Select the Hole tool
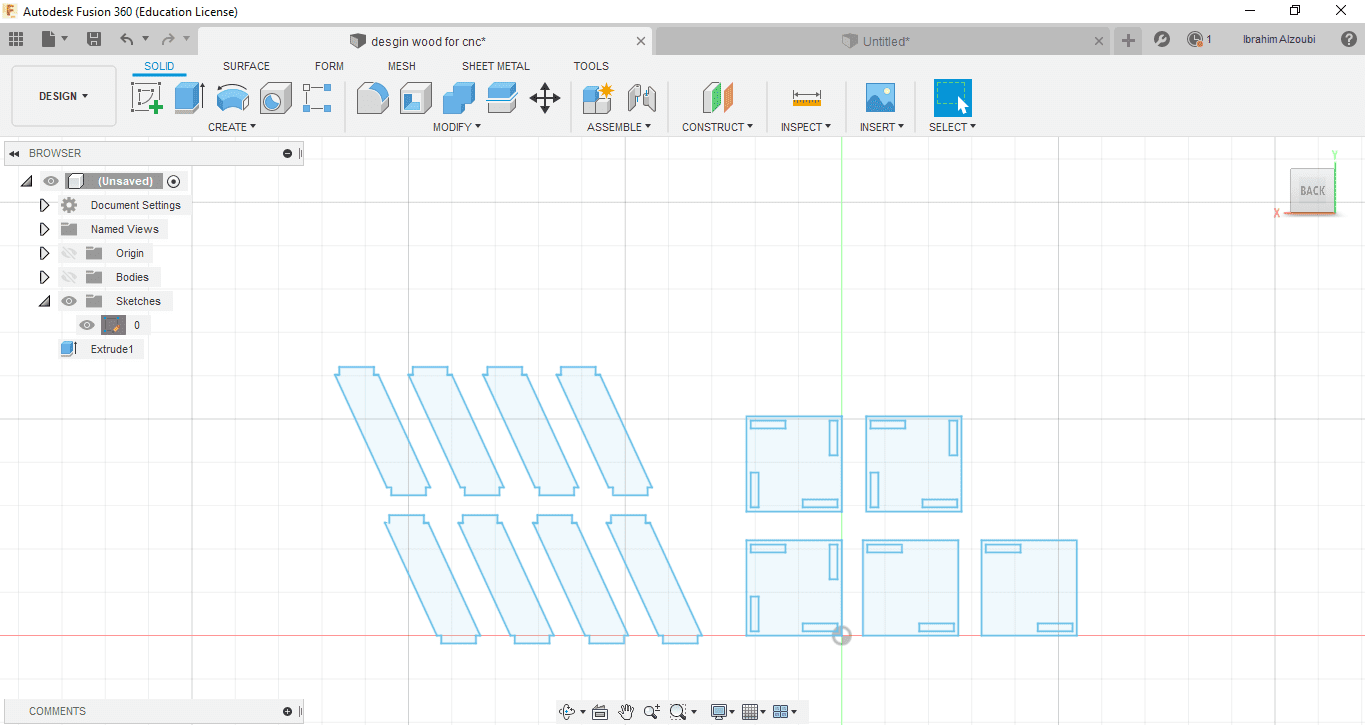The height and width of the screenshot is (725, 1365). [275, 98]
